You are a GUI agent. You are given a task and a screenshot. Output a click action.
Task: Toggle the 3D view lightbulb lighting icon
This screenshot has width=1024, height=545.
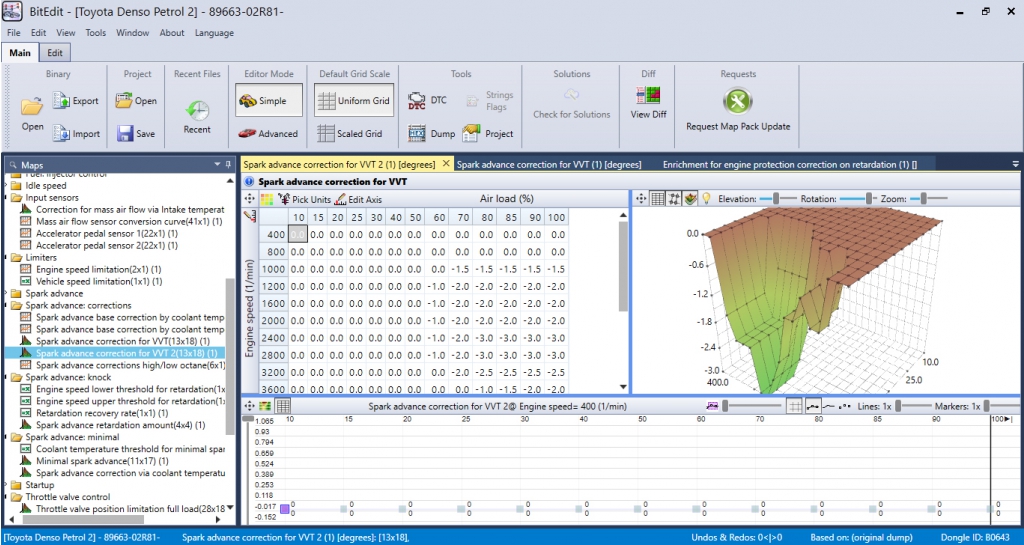coord(705,198)
